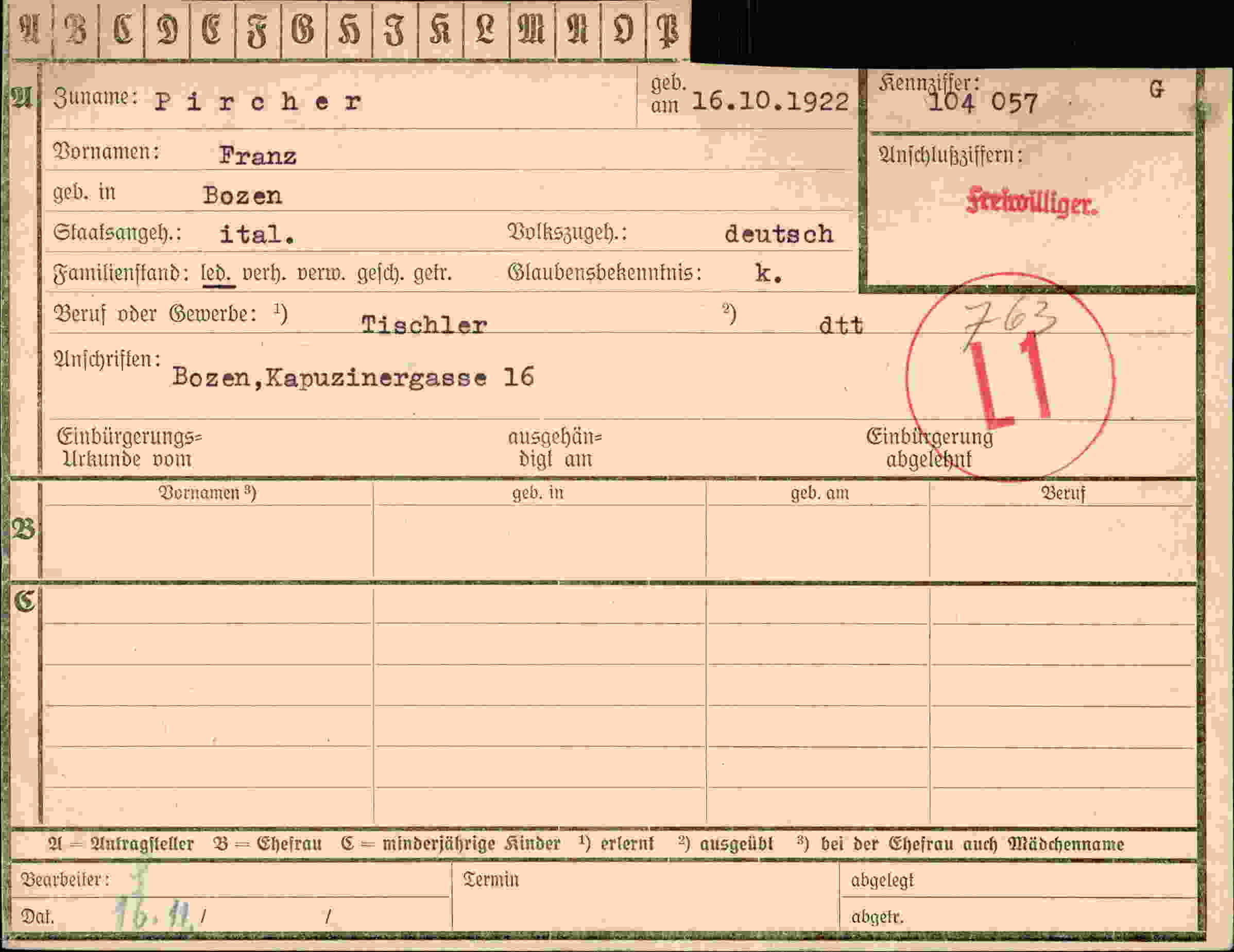
Task: Click the alphabet tab letter B
Action: click(x=76, y=29)
